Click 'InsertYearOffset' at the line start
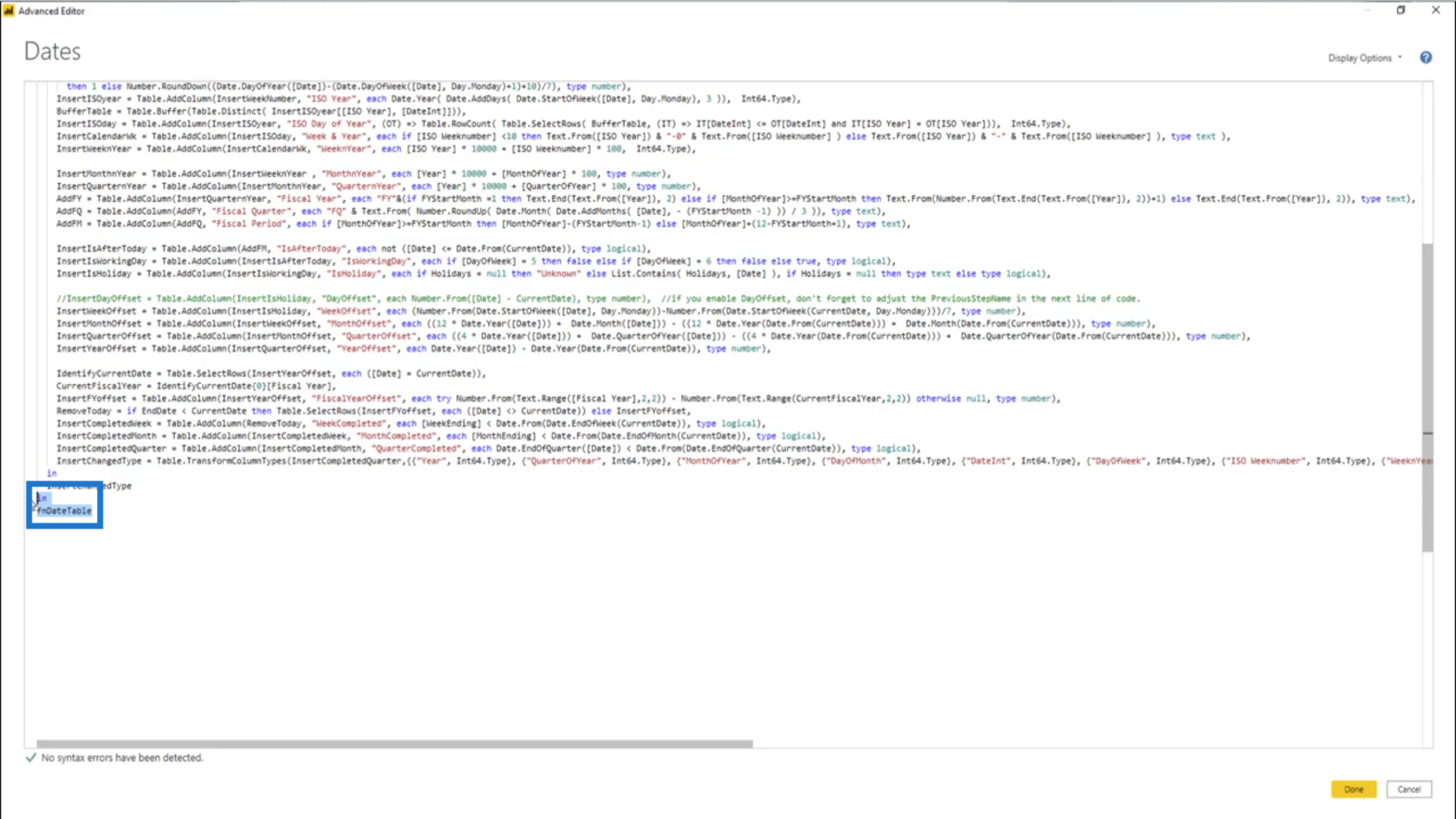 [x=97, y=348]
